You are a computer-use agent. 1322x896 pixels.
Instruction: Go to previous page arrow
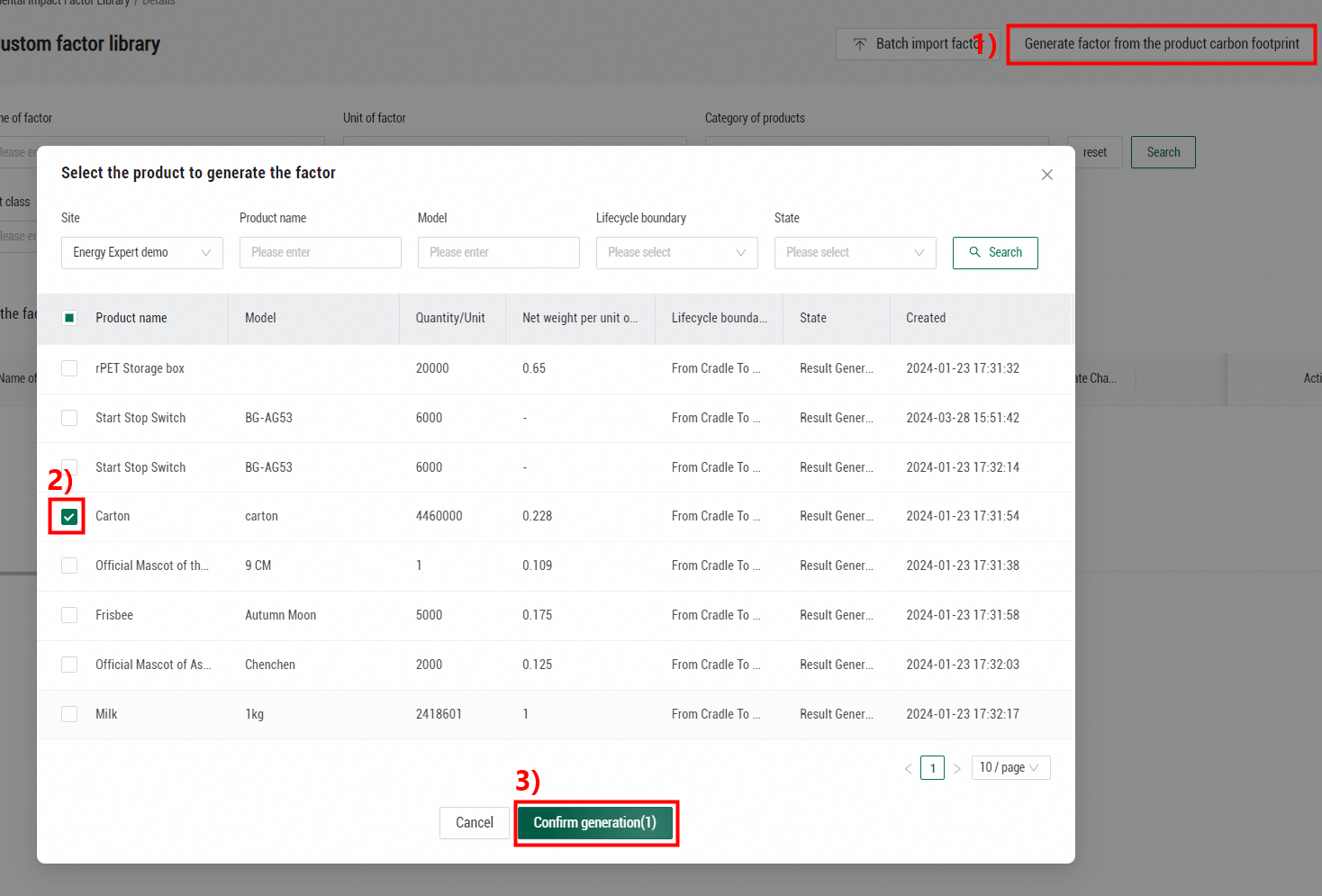908,768
